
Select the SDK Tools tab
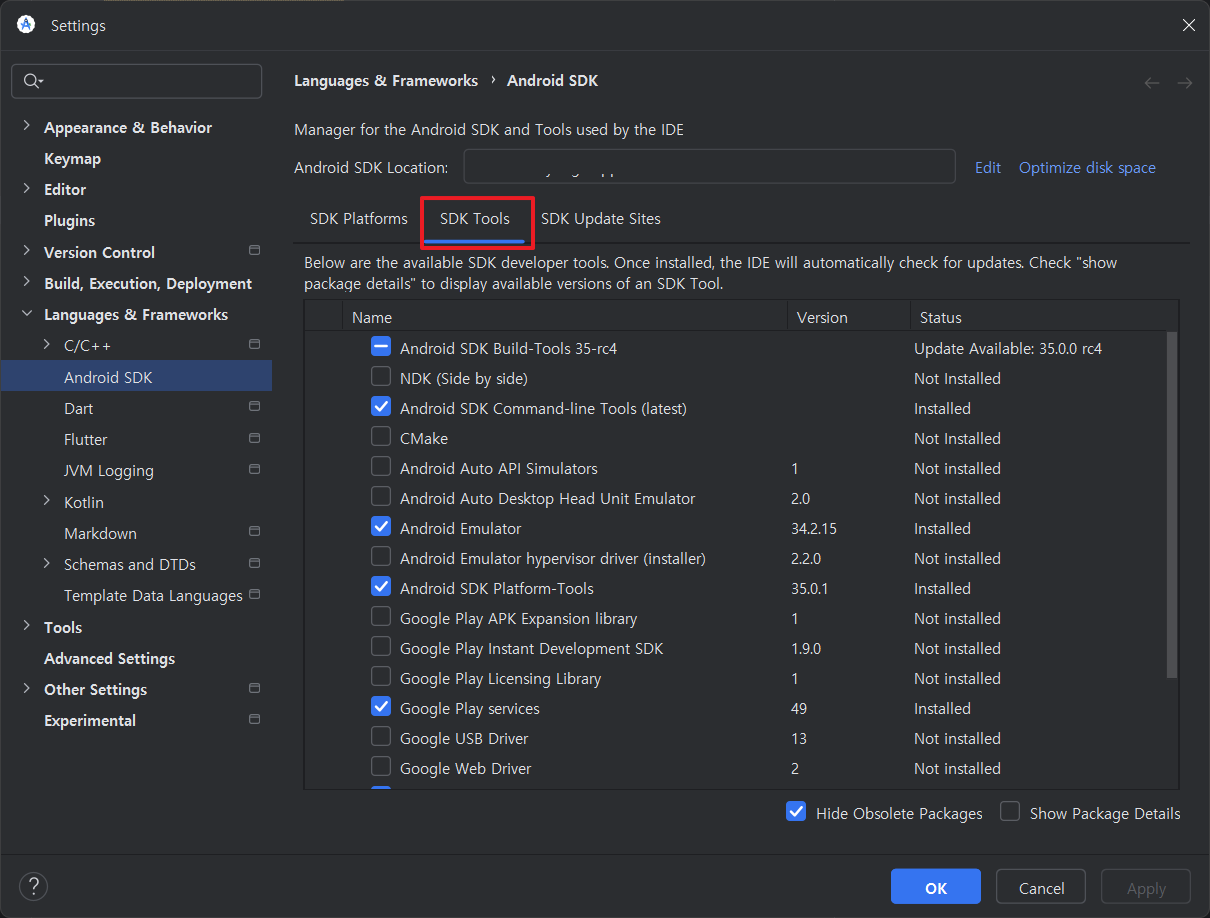475,219
